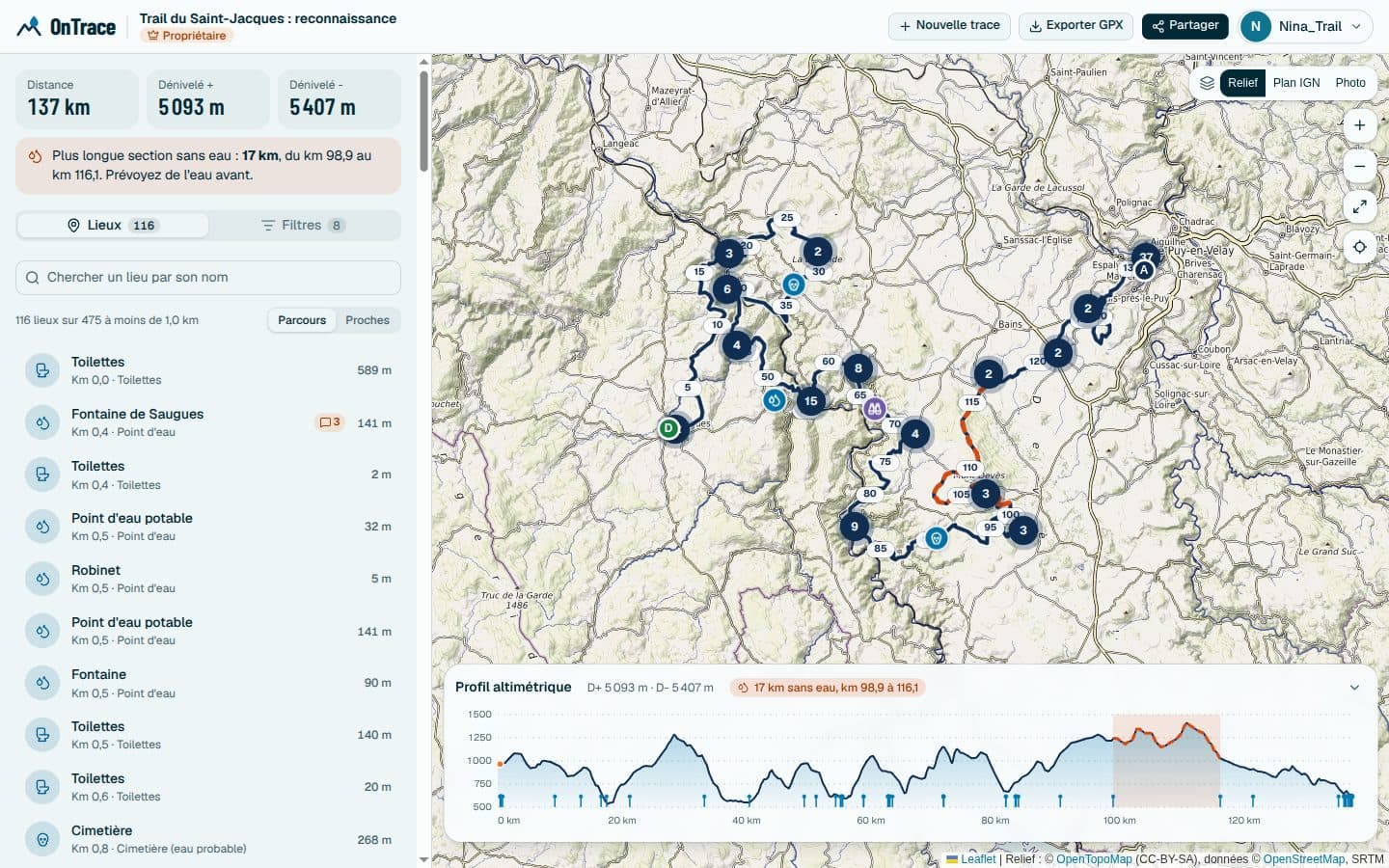Switch map to Photo layer
Screen dimensions: 1389x868
(x=1350, y=83)
